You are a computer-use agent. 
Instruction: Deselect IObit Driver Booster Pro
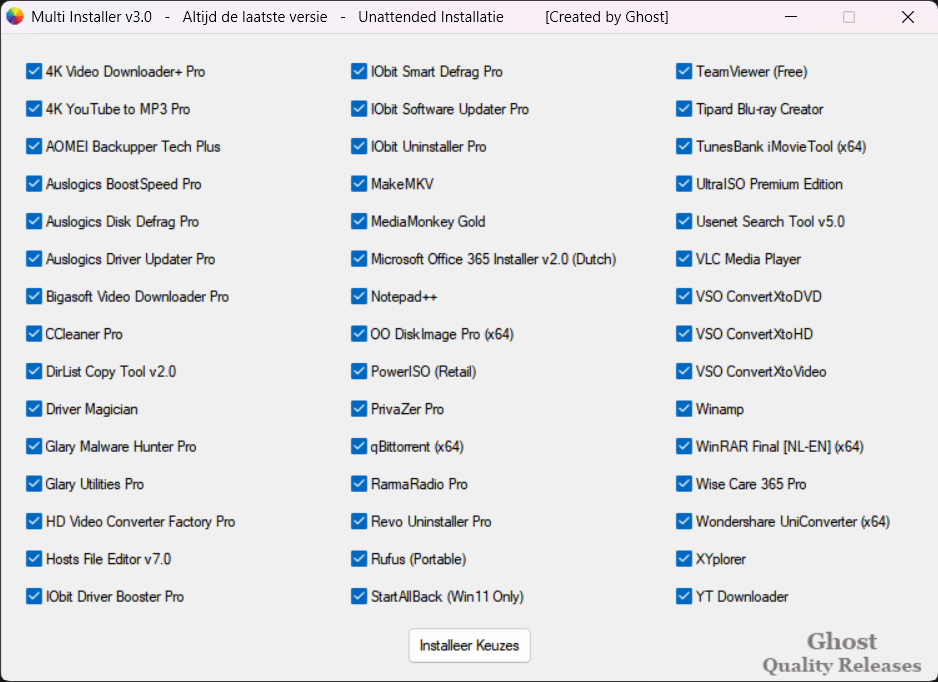pos(34,596)
